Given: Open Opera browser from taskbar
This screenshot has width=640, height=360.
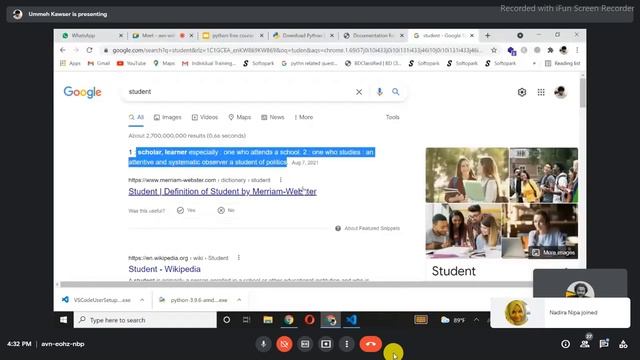Looking at the screenshot, I should coord(310,320).
